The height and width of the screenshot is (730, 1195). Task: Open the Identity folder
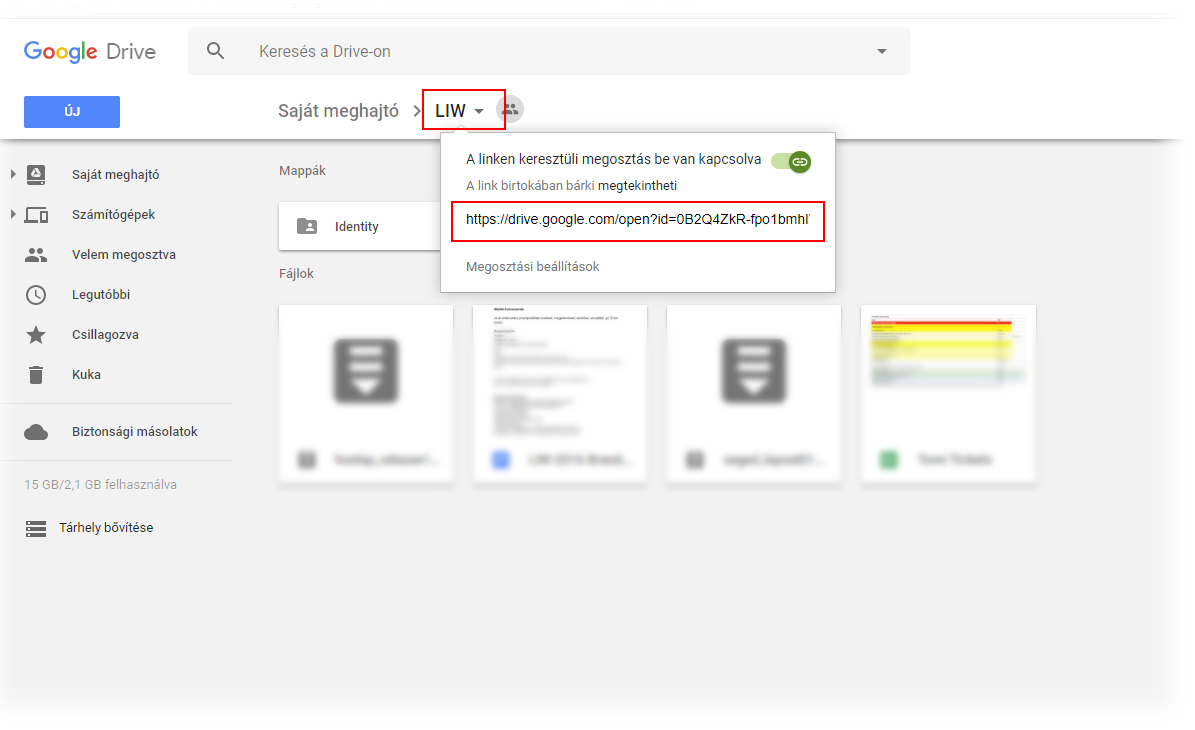[x=358, y=227]
